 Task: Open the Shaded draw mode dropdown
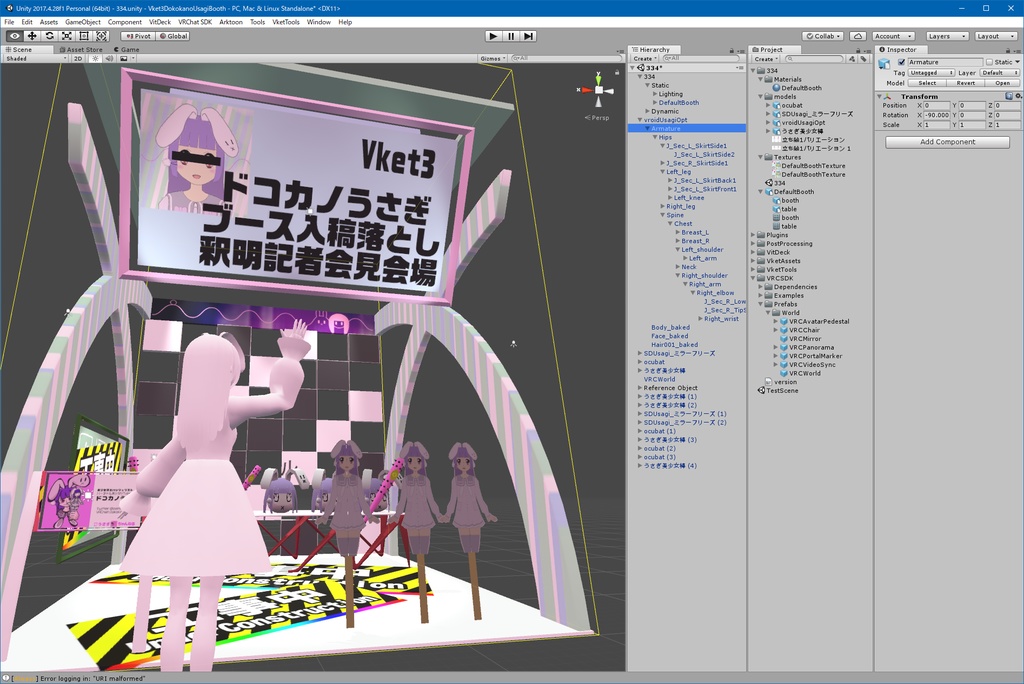36,58
